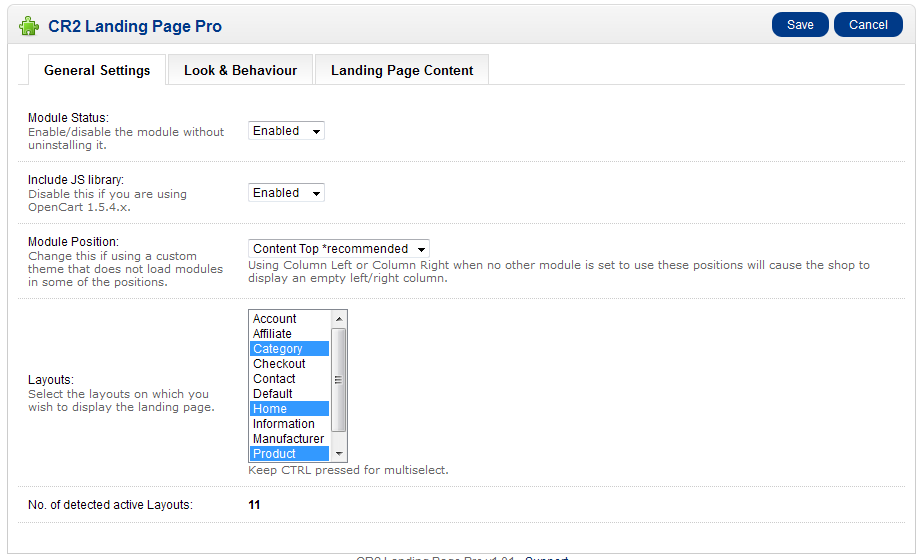Screen dimensions: 920x560
Task: Click the detected active layouts count 11
Action: (x=254, y=505)
